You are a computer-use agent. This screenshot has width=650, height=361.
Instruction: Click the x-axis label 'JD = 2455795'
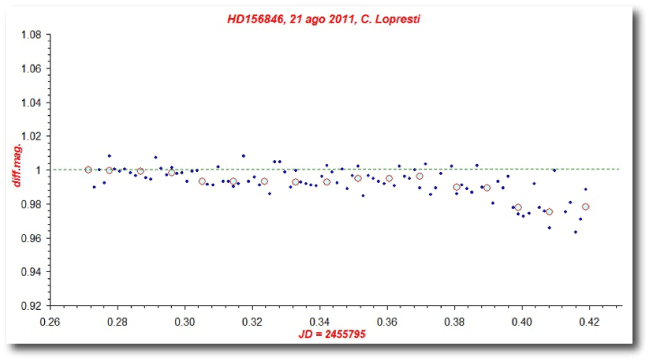(x=332, y=334)
